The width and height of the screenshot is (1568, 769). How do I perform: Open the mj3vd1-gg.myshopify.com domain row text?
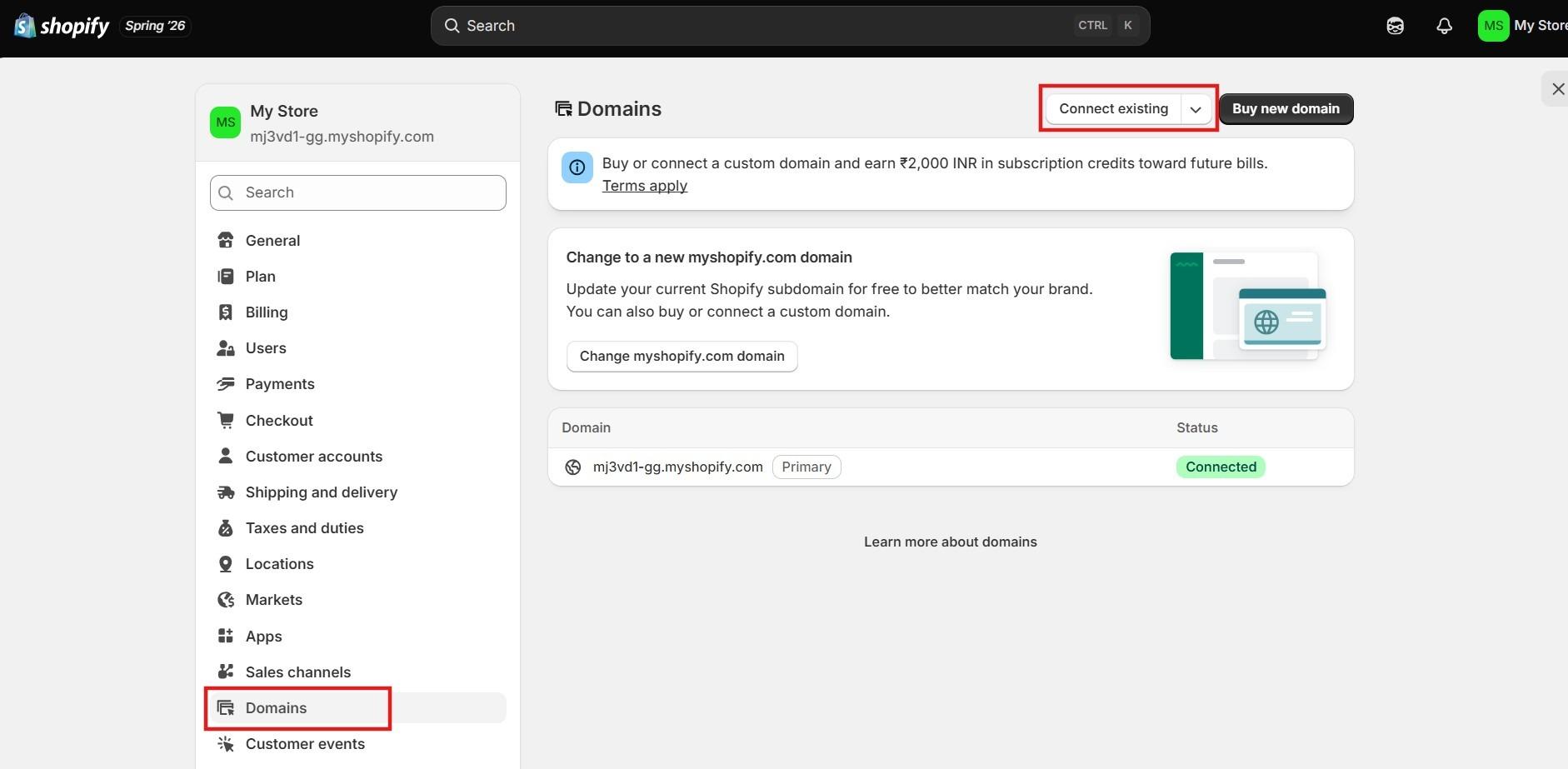(677, 467)
